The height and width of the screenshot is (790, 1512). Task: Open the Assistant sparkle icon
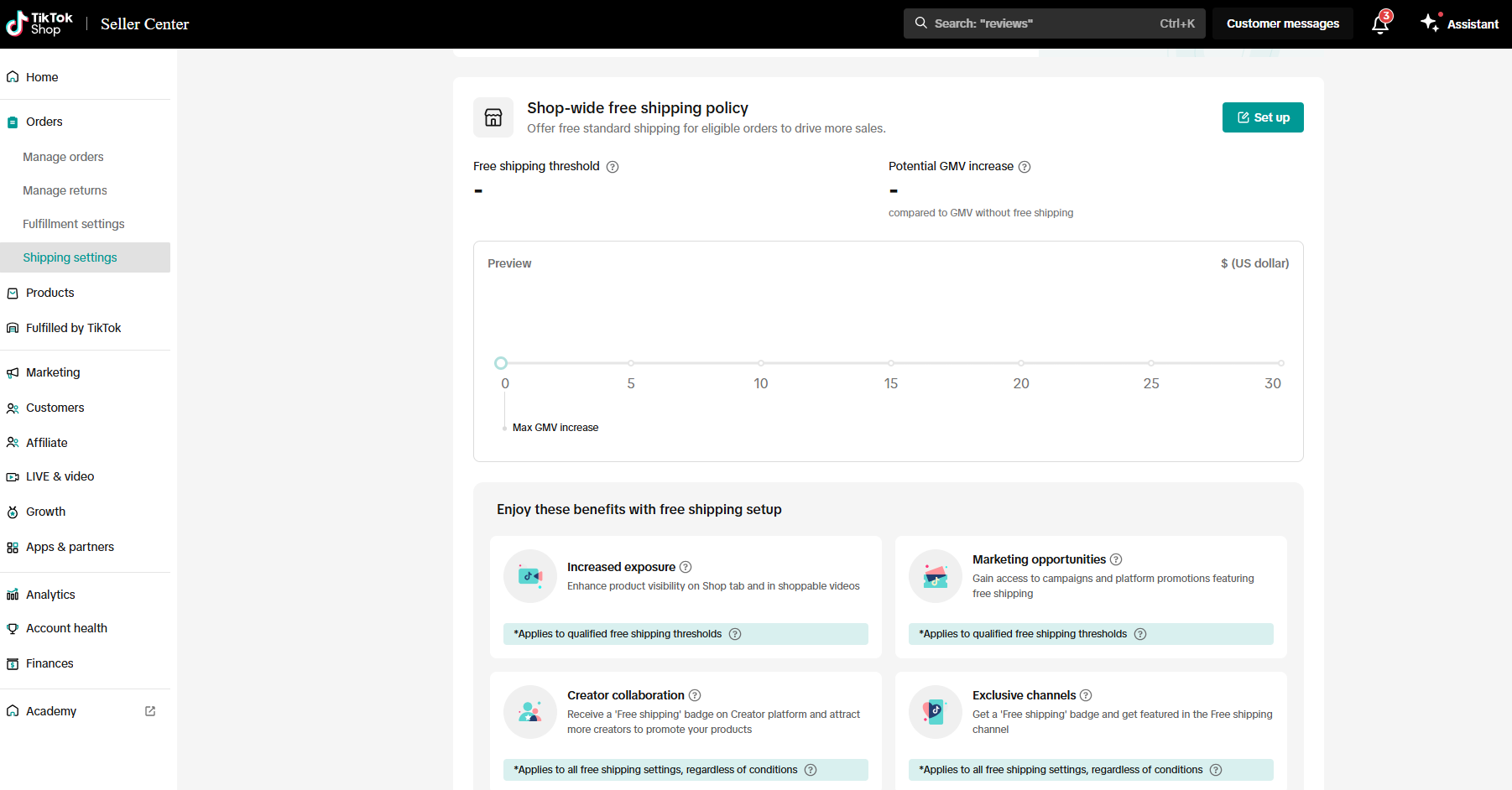coord(1430,23)
